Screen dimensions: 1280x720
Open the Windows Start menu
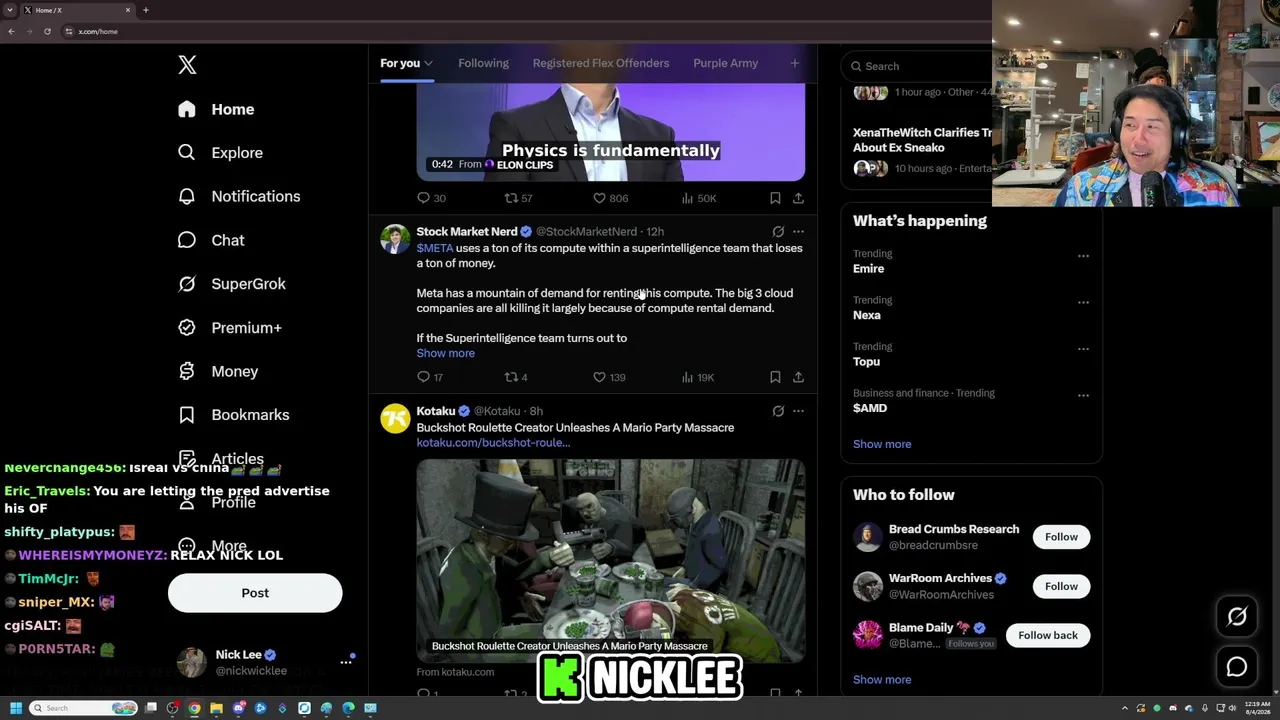click(15, 708)
